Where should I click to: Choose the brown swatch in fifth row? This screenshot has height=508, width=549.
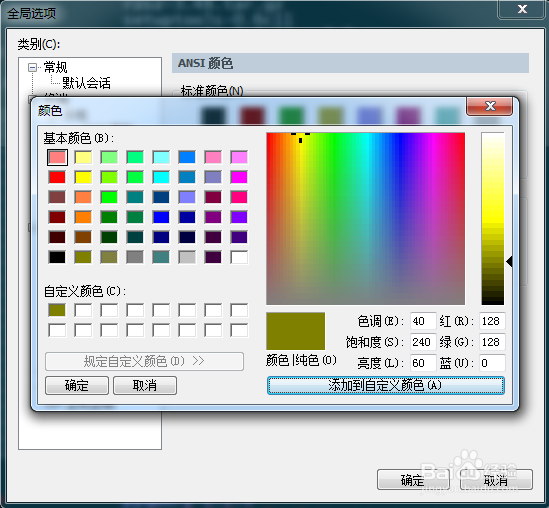click(83, 237)
